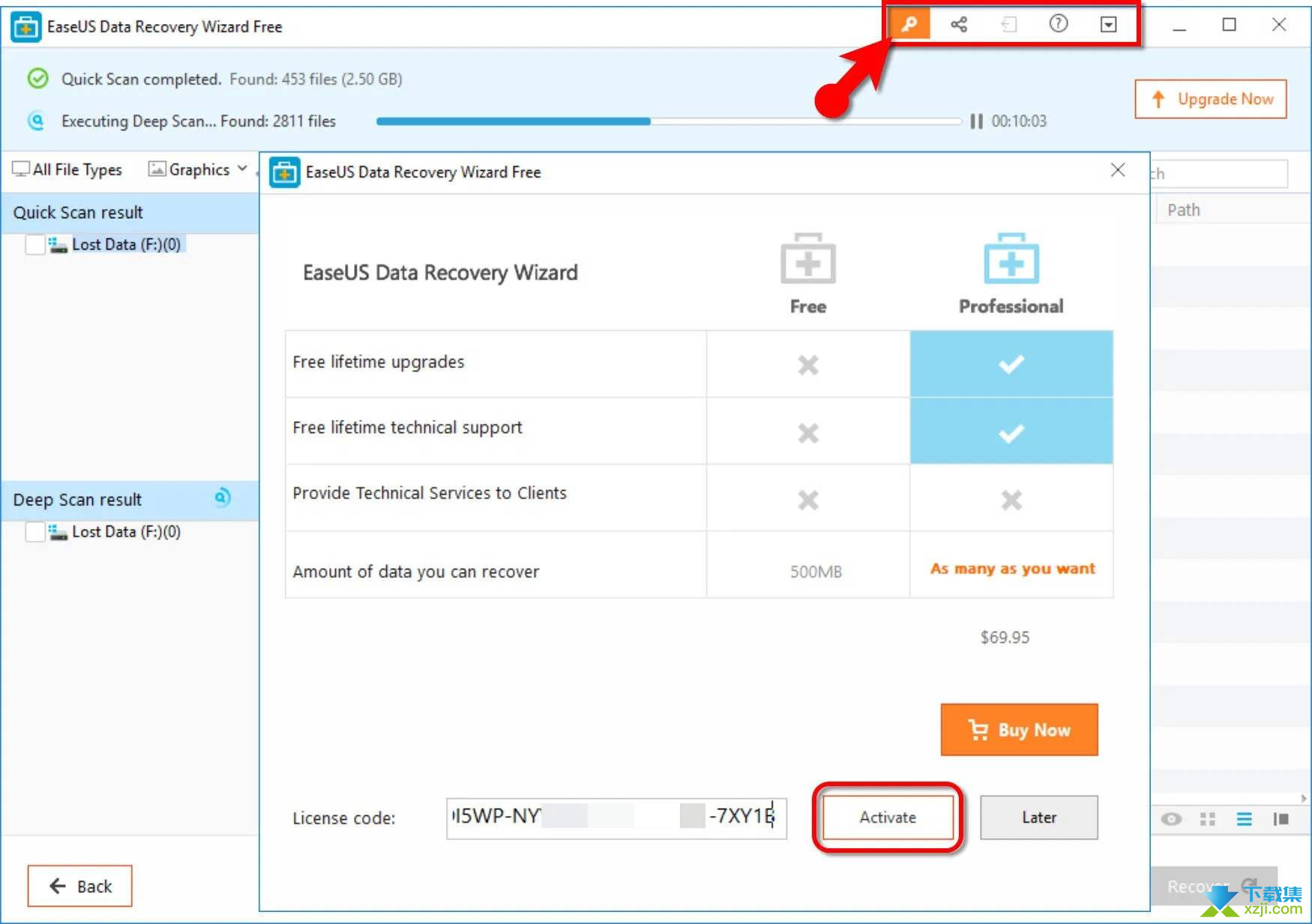Image resolution: width=1312 pixels, height=924 pixels.
Task: Click 'Provide Technical Services to Clients' label
Action: [x=430, y=493]
